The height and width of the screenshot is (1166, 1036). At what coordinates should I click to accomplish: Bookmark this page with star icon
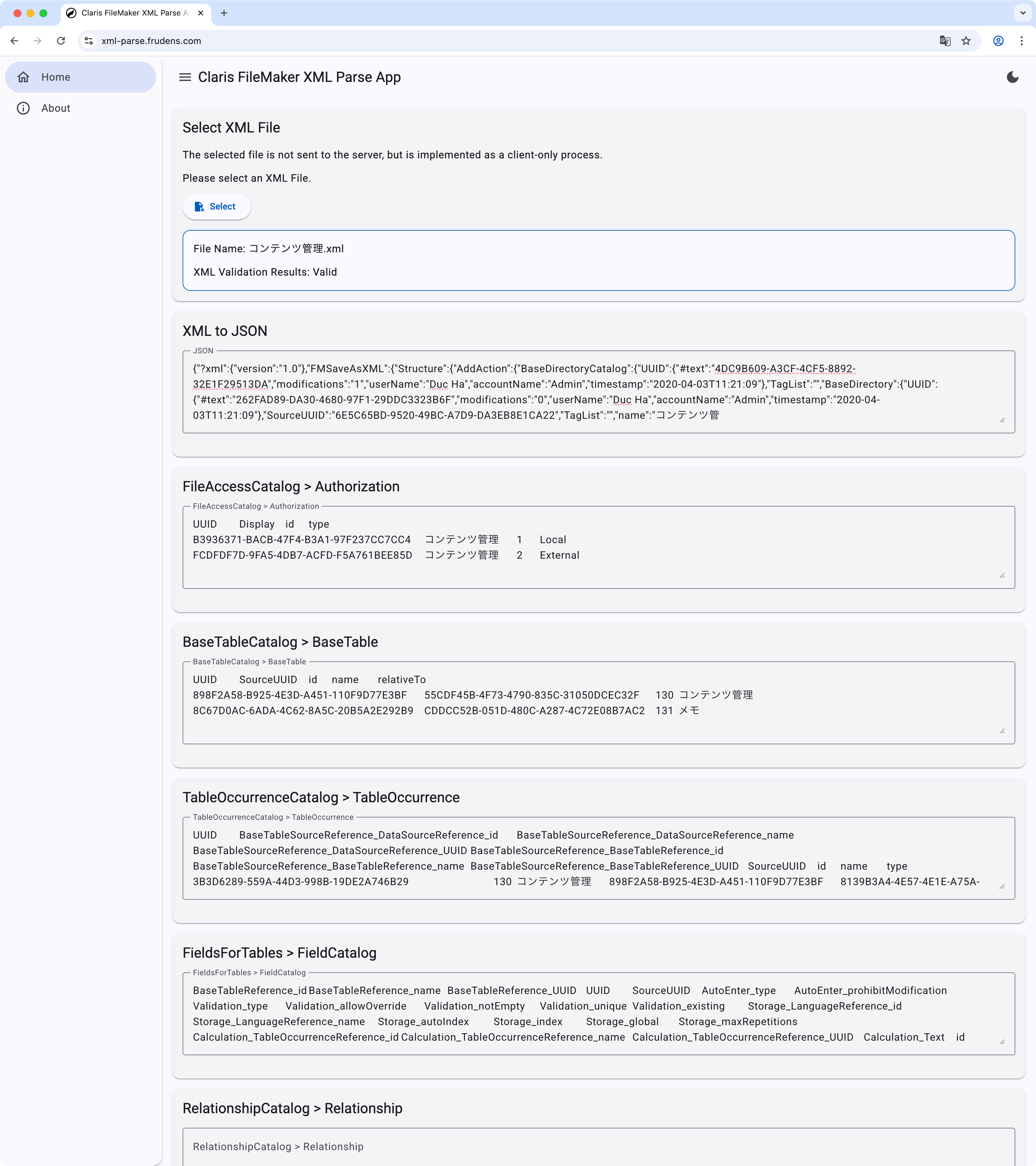[966, 40]
